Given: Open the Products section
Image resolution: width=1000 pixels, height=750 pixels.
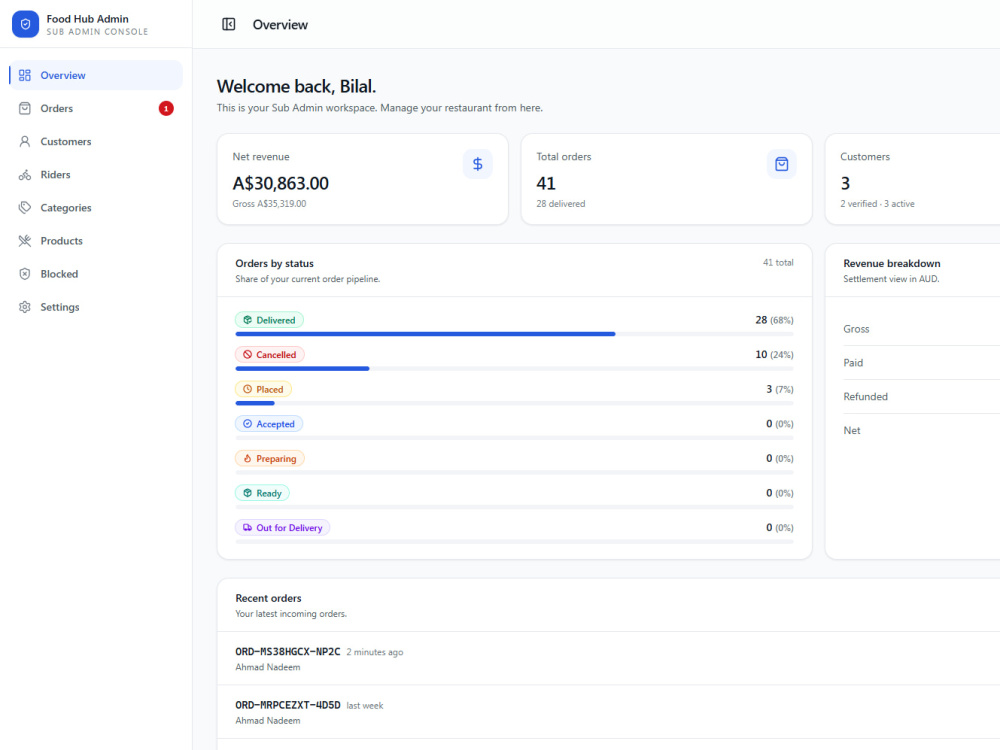Looking at the screenshot, I should click(x=96, y=241).
